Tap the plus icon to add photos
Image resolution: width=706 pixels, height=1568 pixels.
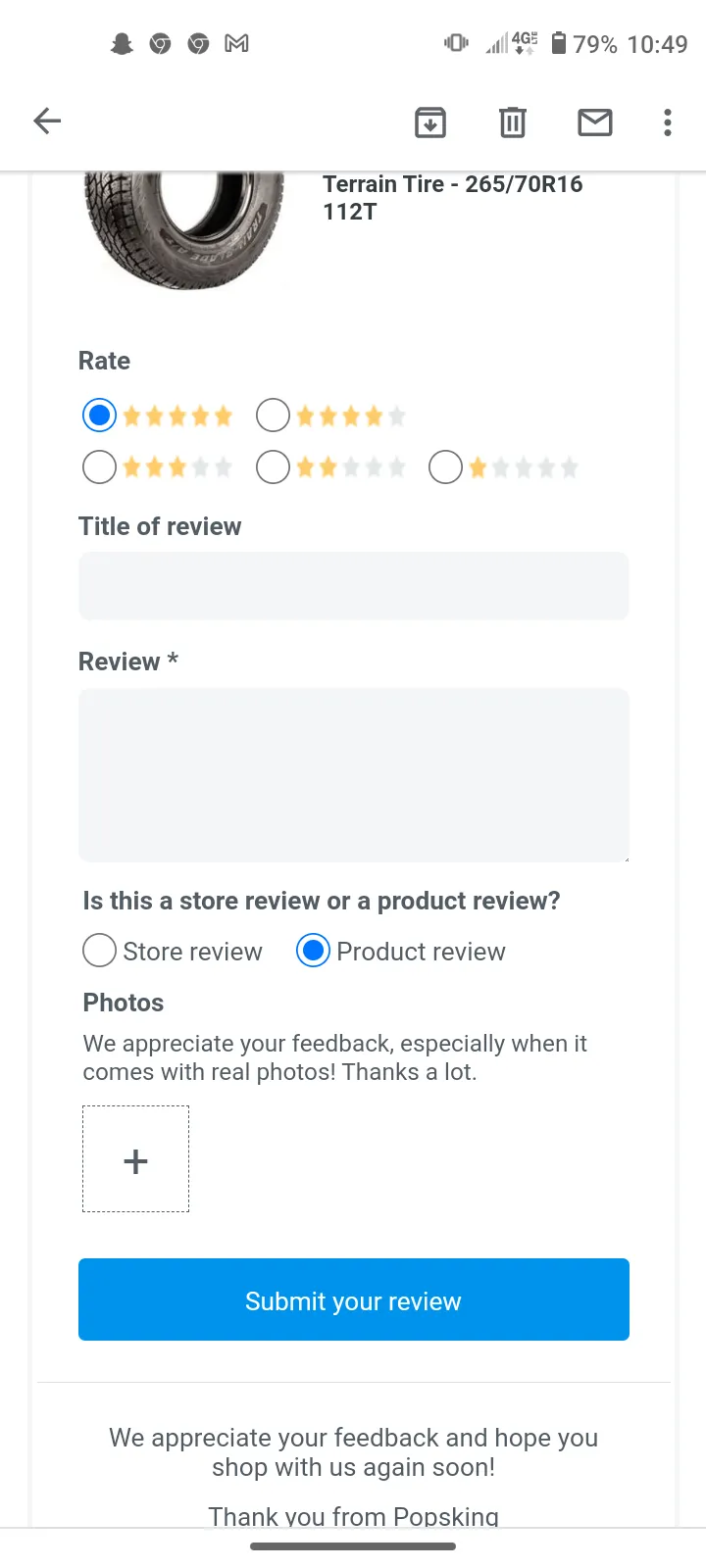135,1159
